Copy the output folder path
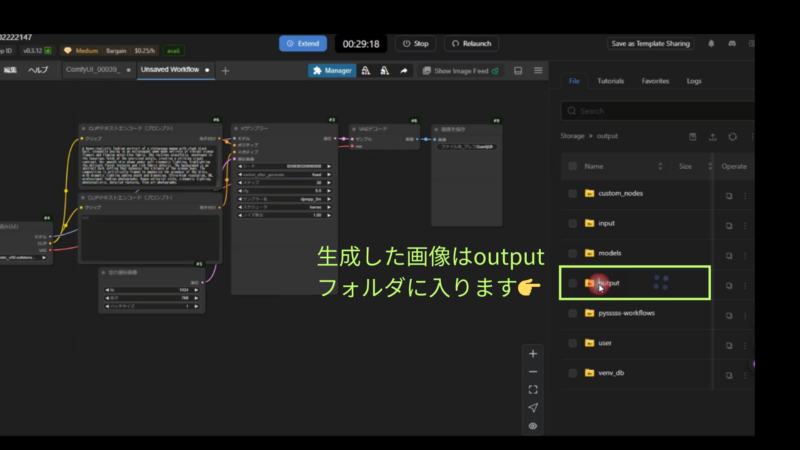The height and width of the screenshot is (450, 800). [729, 285]
